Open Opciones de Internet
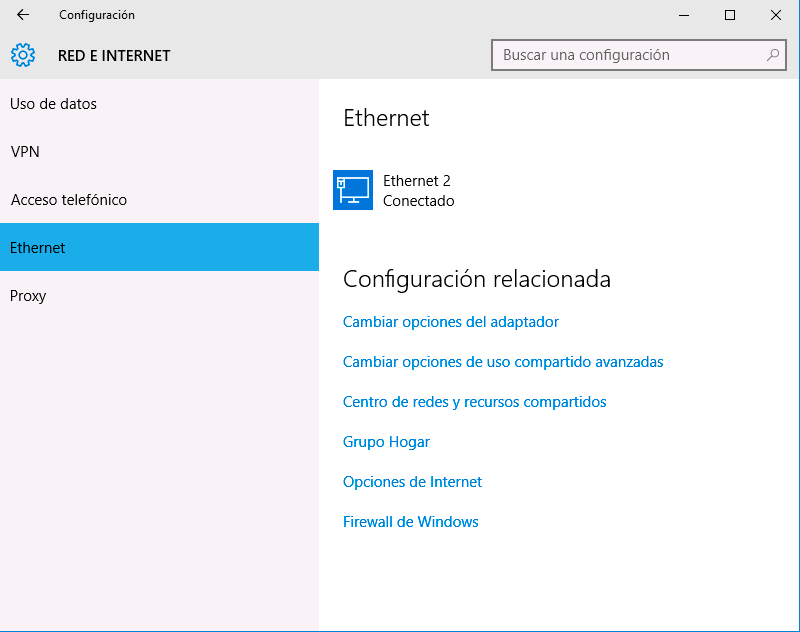 412,481
